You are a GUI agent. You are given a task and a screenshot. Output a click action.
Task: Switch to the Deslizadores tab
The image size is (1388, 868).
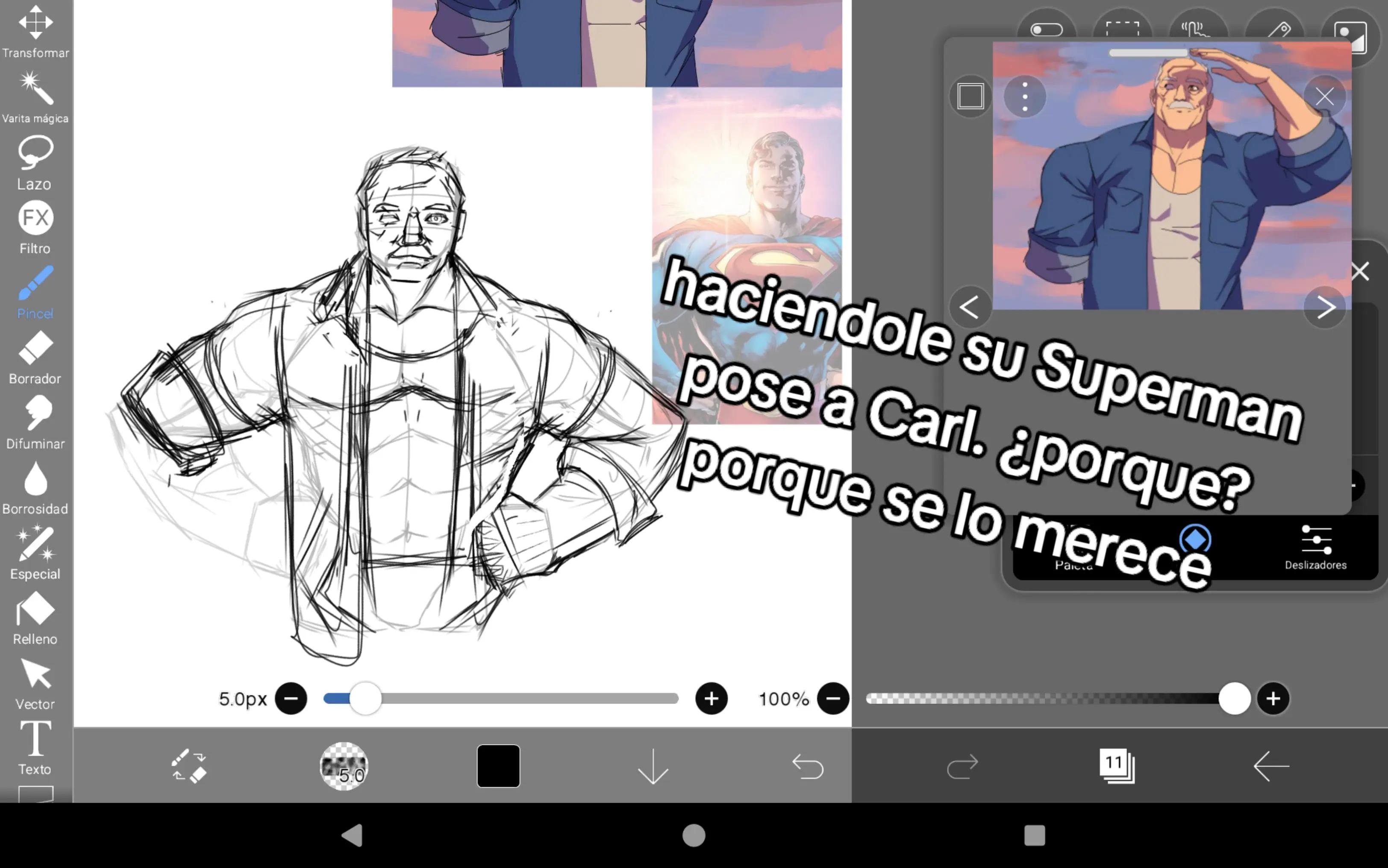(x=1316, y=548)
